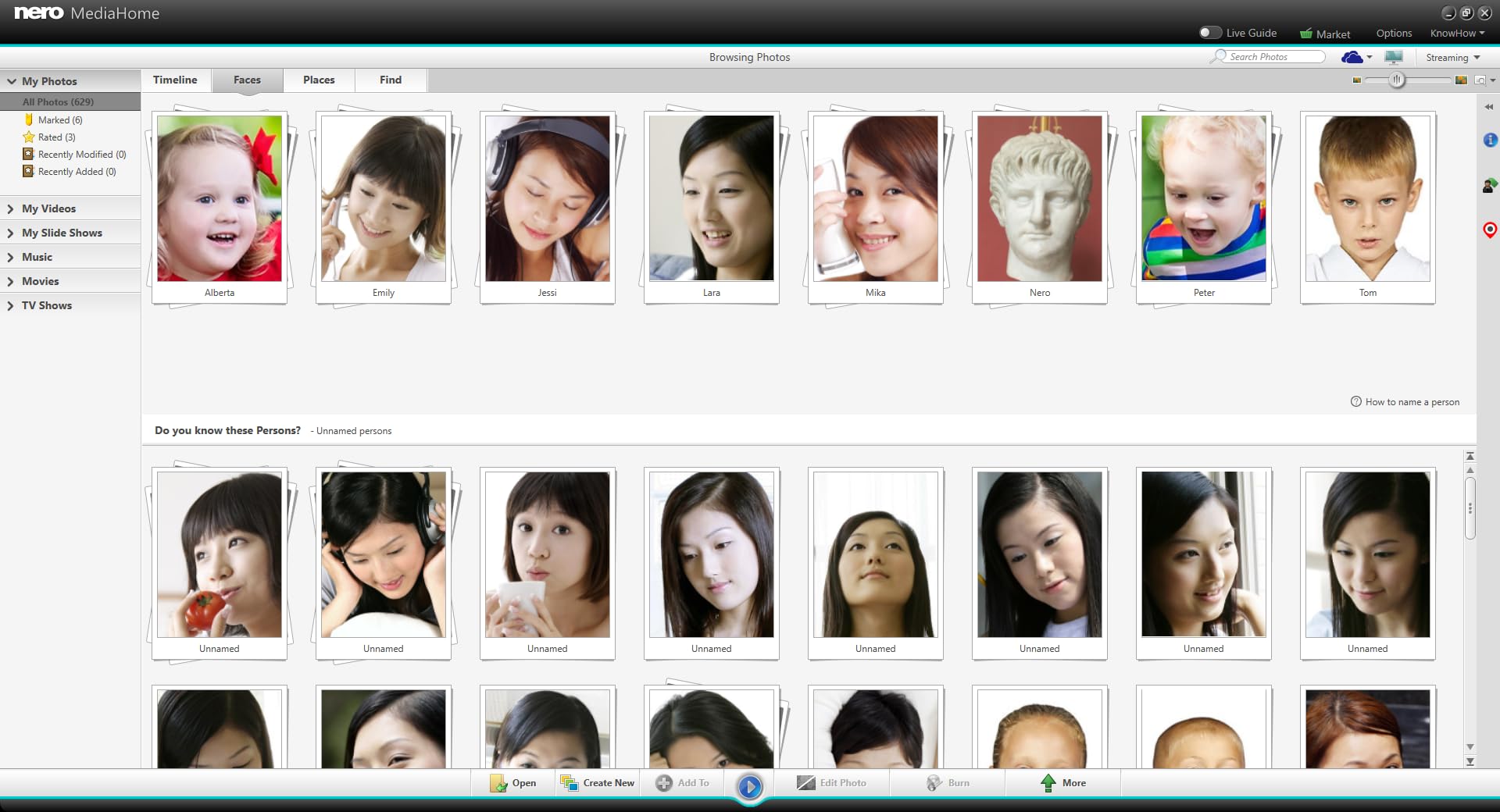Screen dimensions: 1500x812
Task: Toggle the Live Guide switch
Action: [x=1209, y=33]
